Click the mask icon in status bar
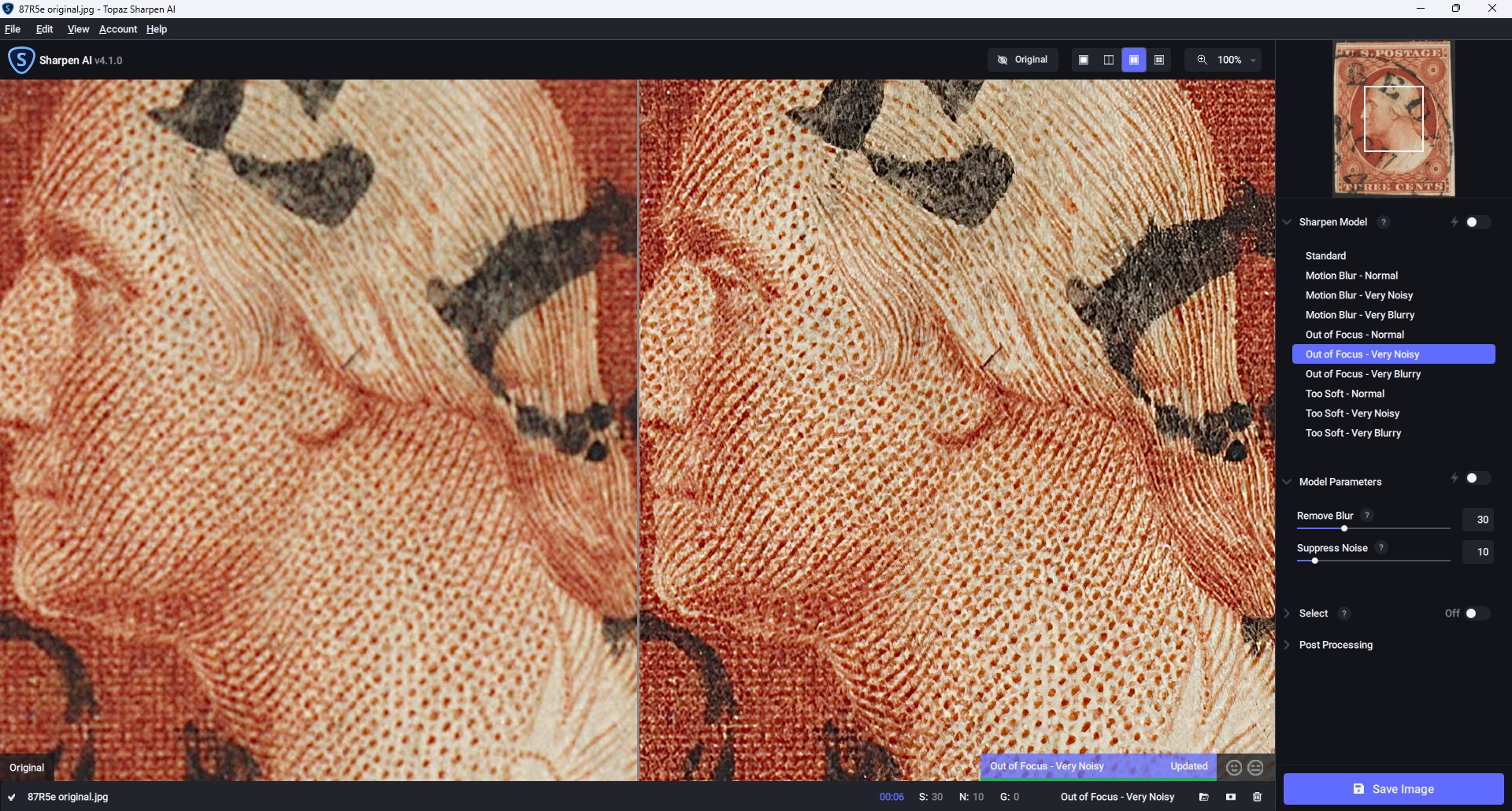 pyautogui.click(x=1231, y=797)
